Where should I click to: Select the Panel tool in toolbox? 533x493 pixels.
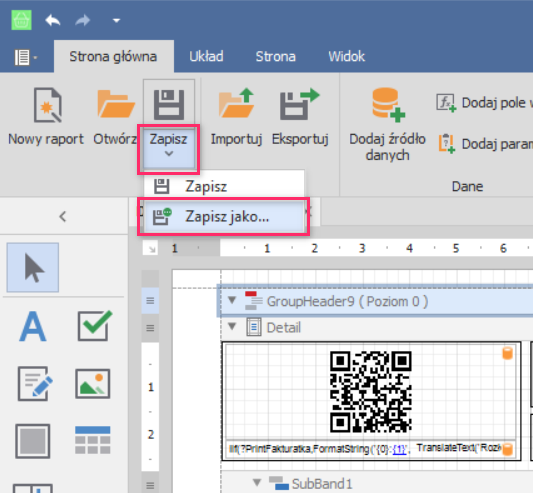coord(33,441)
